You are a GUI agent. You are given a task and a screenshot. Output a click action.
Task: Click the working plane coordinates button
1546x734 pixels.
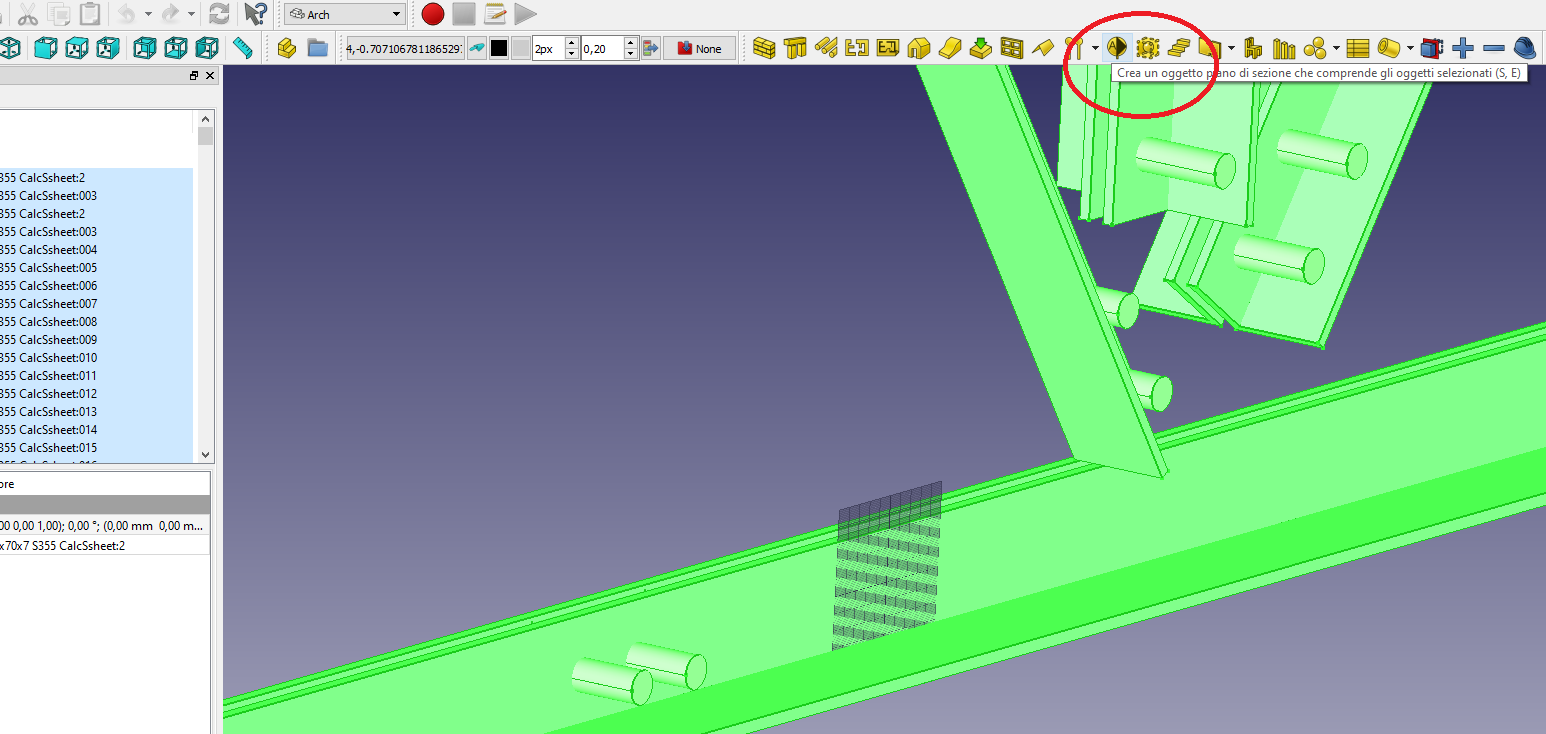click(x=404, y=48)
